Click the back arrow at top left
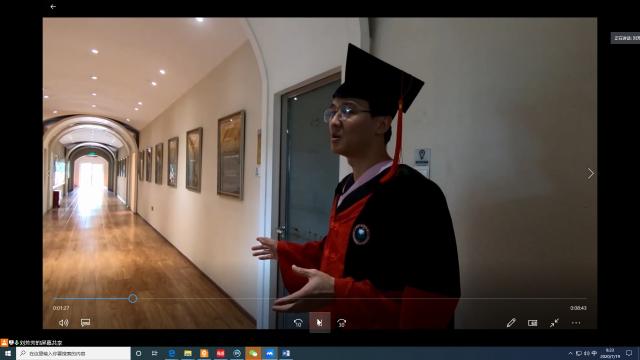 coord(53,7)
